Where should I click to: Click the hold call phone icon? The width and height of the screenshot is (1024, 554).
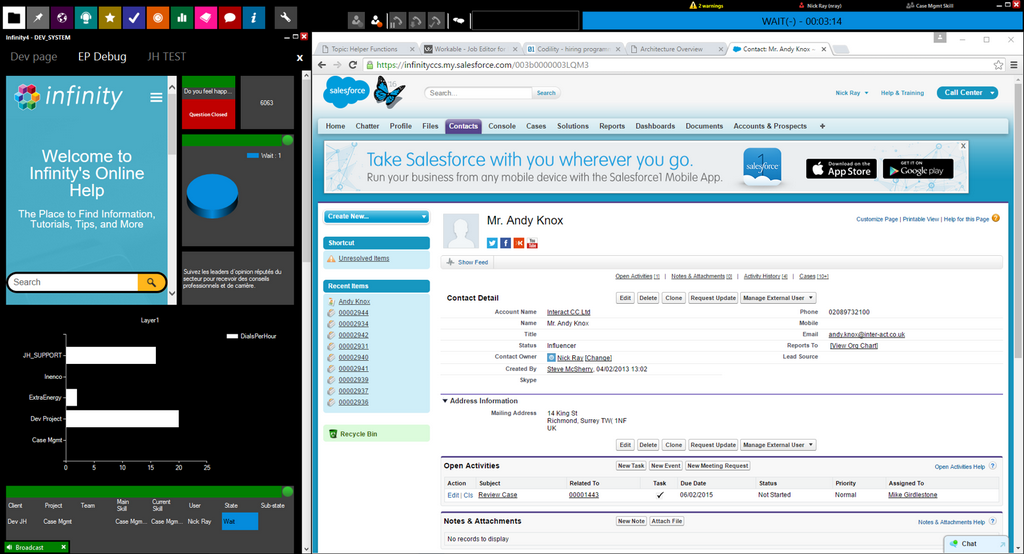[396, 21]
